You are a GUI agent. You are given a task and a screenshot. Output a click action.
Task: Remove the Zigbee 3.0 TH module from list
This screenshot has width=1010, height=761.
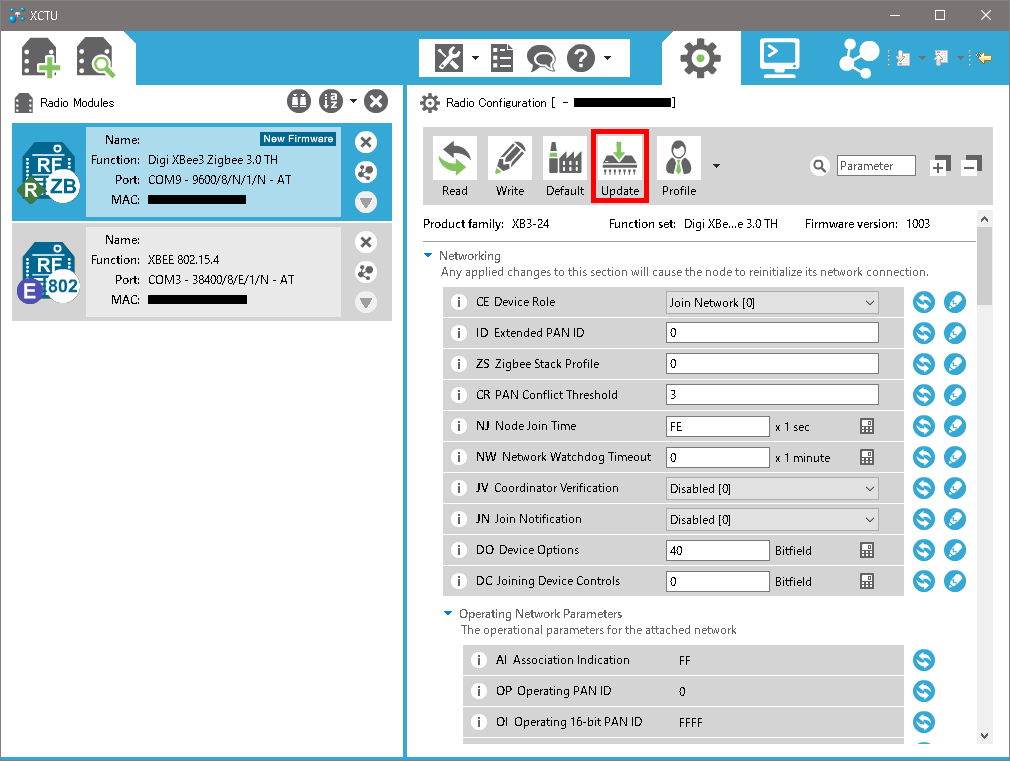coord(366,142)
